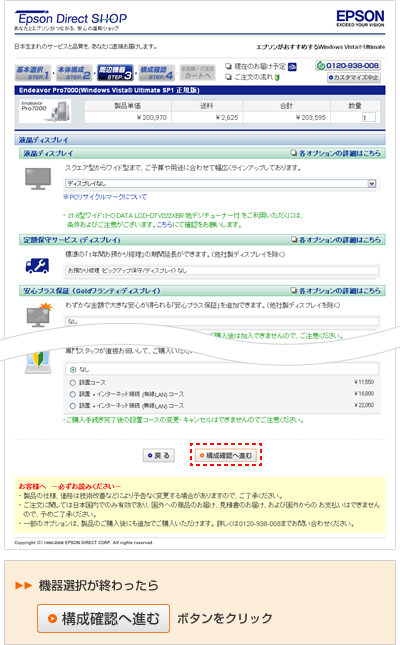400x645 pixels.
Task: Click the ¥ 2,625 shipping cell
Action: coord(207,118)
